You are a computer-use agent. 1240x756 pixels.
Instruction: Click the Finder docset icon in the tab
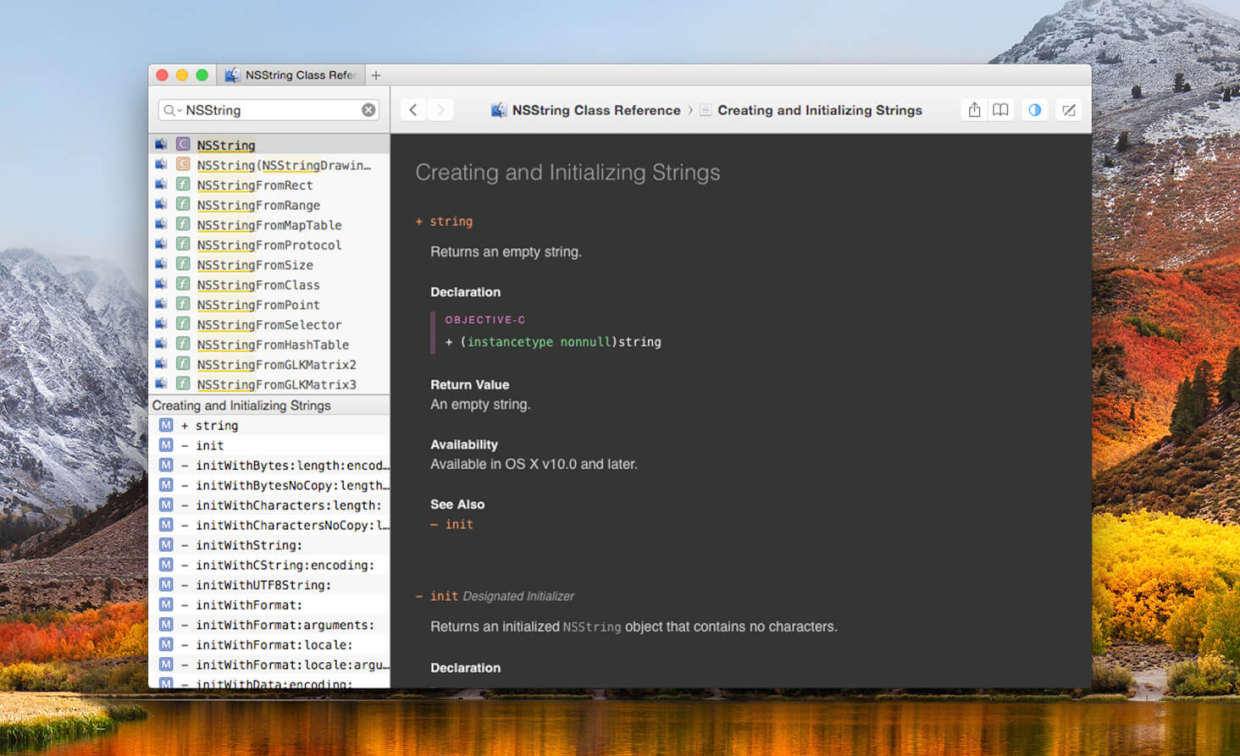(232, 75)
